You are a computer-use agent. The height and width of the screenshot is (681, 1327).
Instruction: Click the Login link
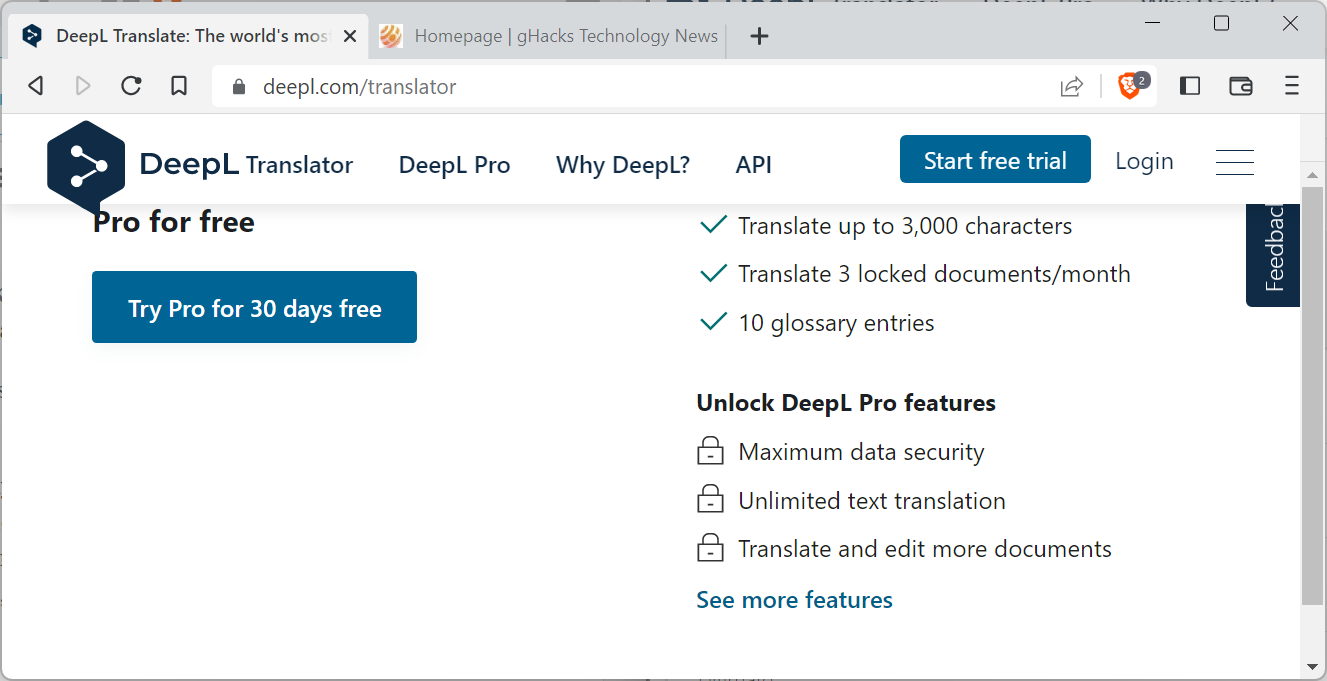point(1143,160)
